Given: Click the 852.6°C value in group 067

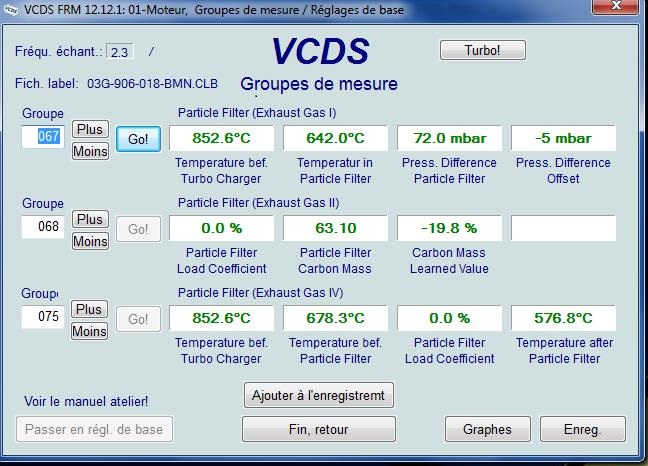Looking at the screenshot, I should 222,138.
